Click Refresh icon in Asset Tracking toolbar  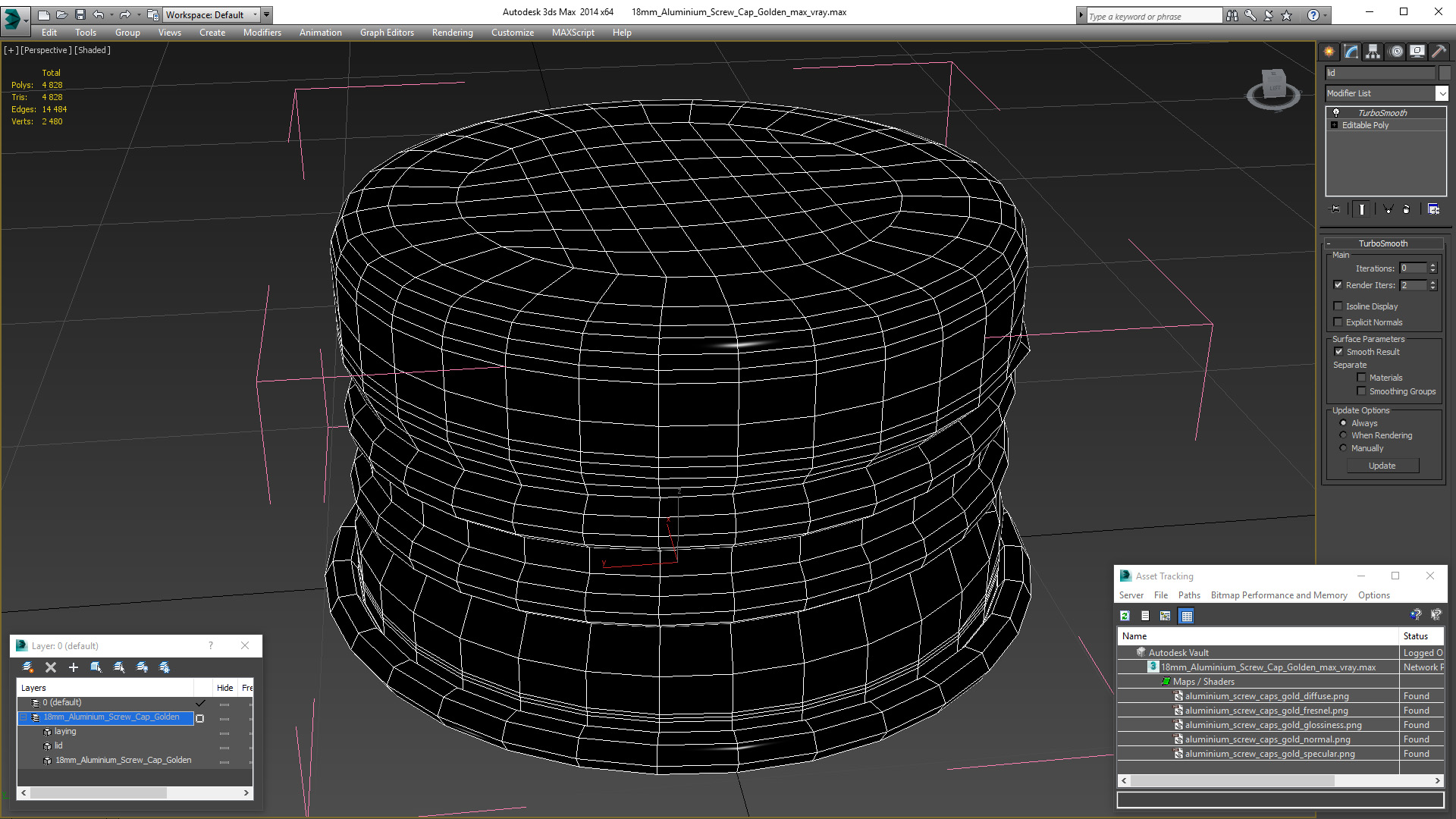[x=1125, y=616]
